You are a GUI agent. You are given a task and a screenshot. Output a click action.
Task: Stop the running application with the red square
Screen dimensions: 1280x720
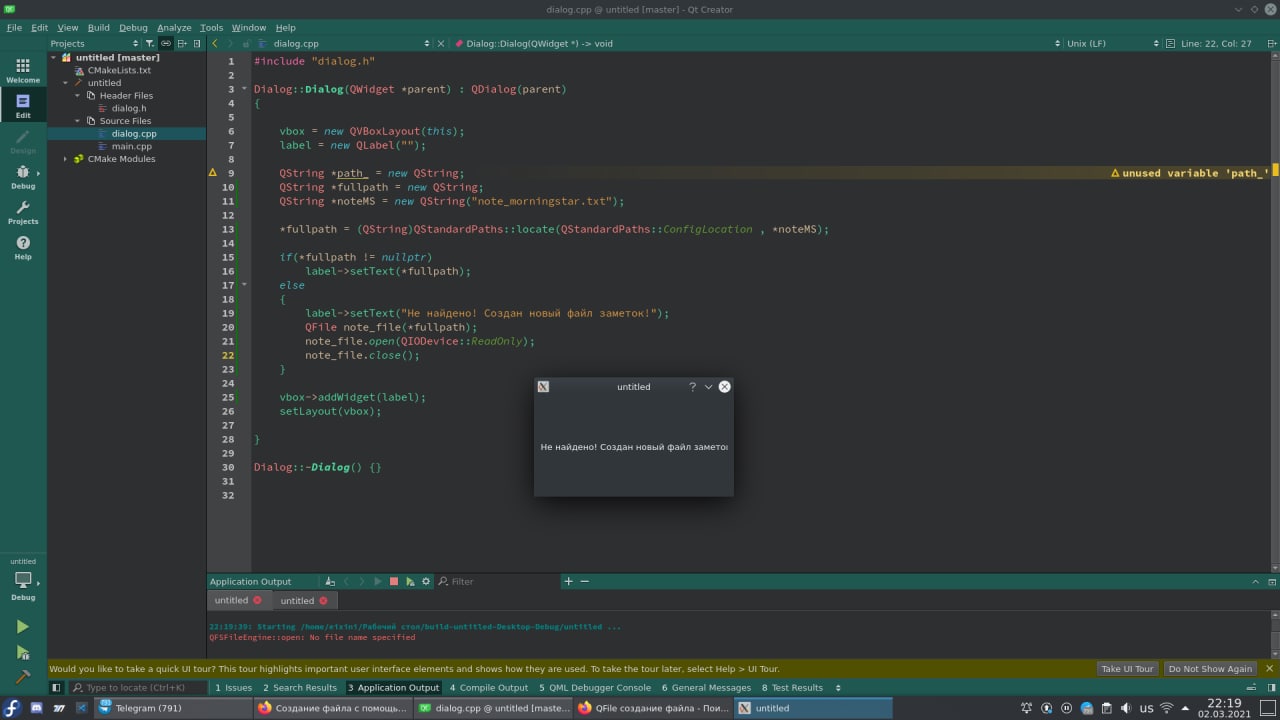coord(394,581)
